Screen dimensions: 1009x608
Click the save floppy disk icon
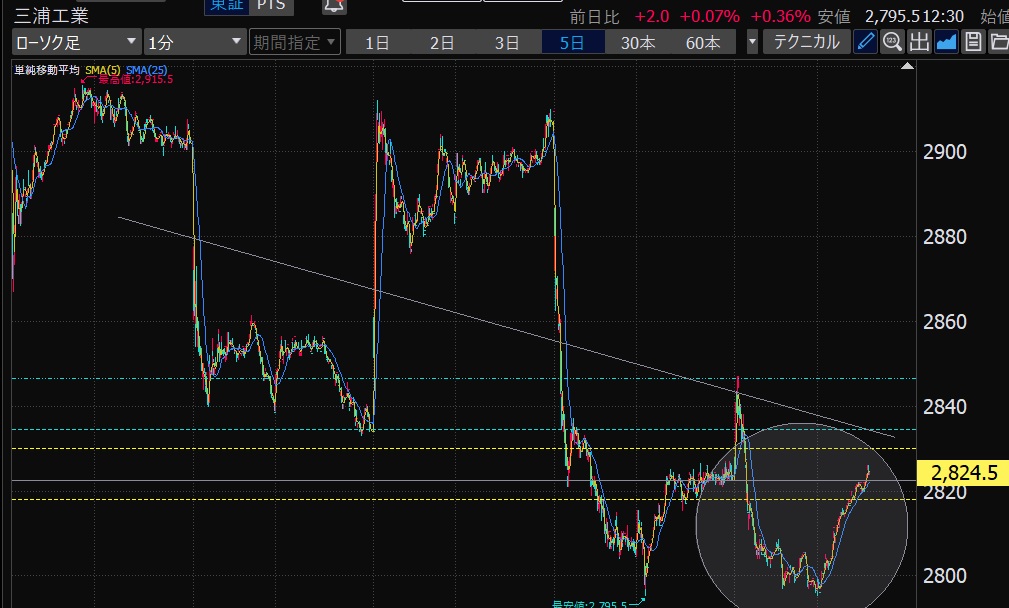(973, 42)
